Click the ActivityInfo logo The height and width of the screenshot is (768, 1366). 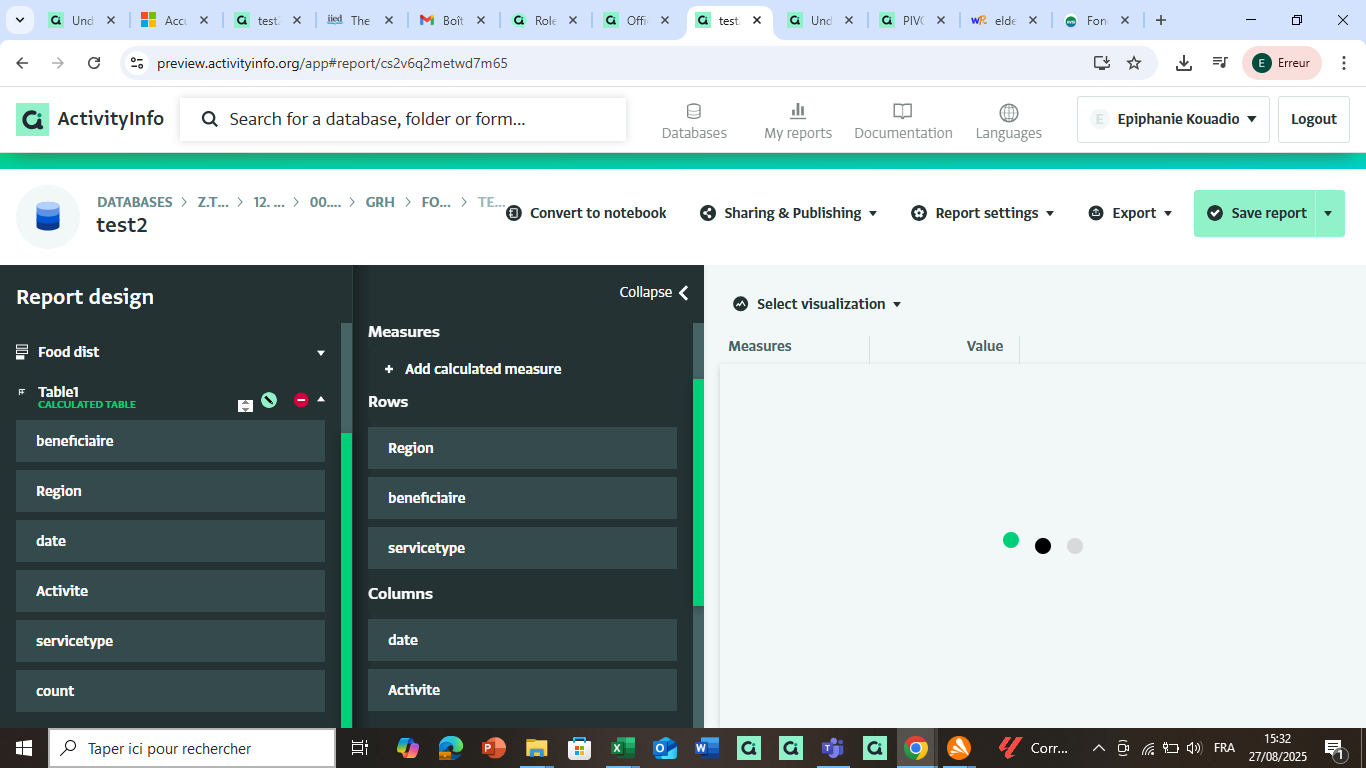point(90,119)
